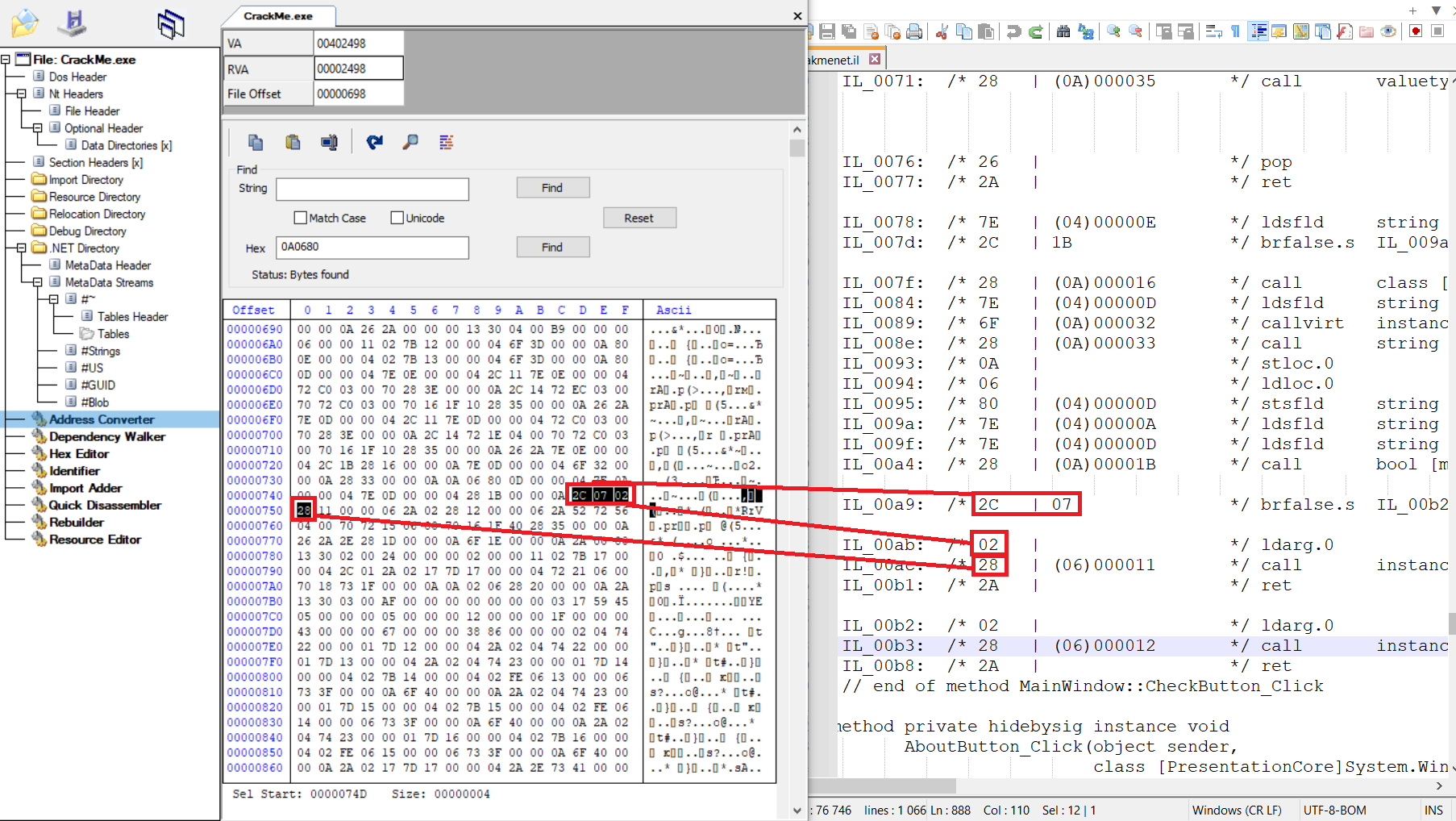The image size is (1456, 821).
Task: Click the Fill bytes icon in hex toolbar
Action: pyautogui.click(x=446, y=142)
